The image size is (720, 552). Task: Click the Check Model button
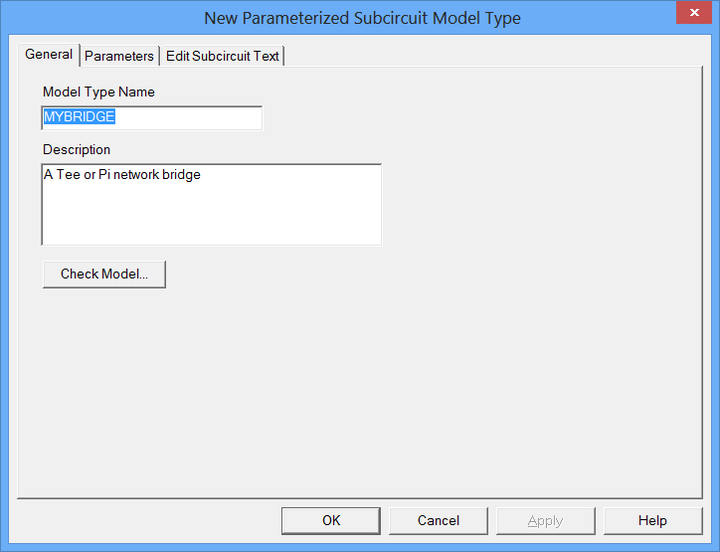[x=104, y=274]
